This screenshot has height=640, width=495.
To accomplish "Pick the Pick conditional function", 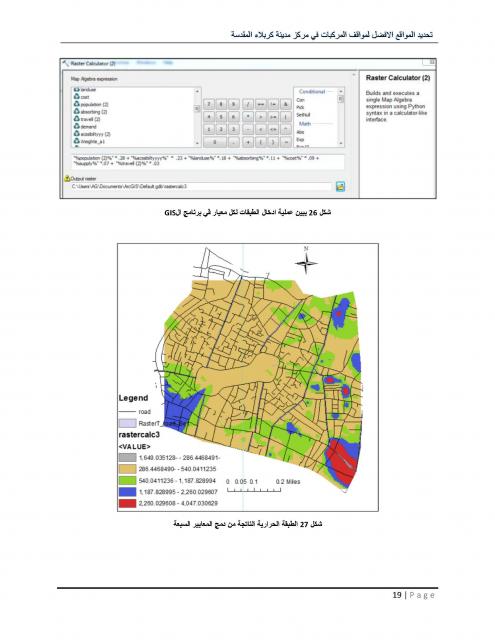I will click(x=300, y=107).
